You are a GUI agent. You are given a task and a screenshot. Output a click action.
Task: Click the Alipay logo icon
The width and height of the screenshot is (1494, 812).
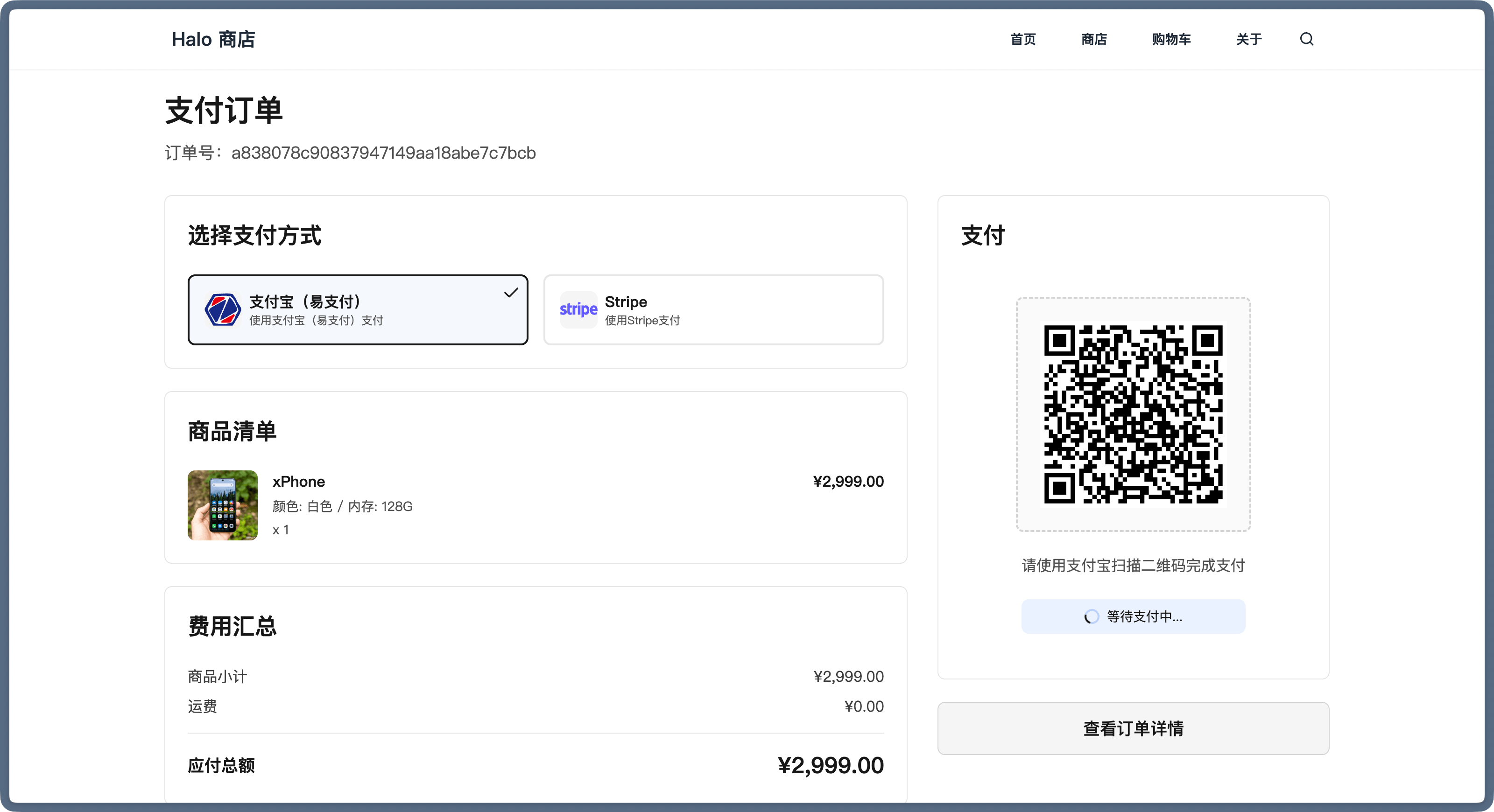click(223, 309)
